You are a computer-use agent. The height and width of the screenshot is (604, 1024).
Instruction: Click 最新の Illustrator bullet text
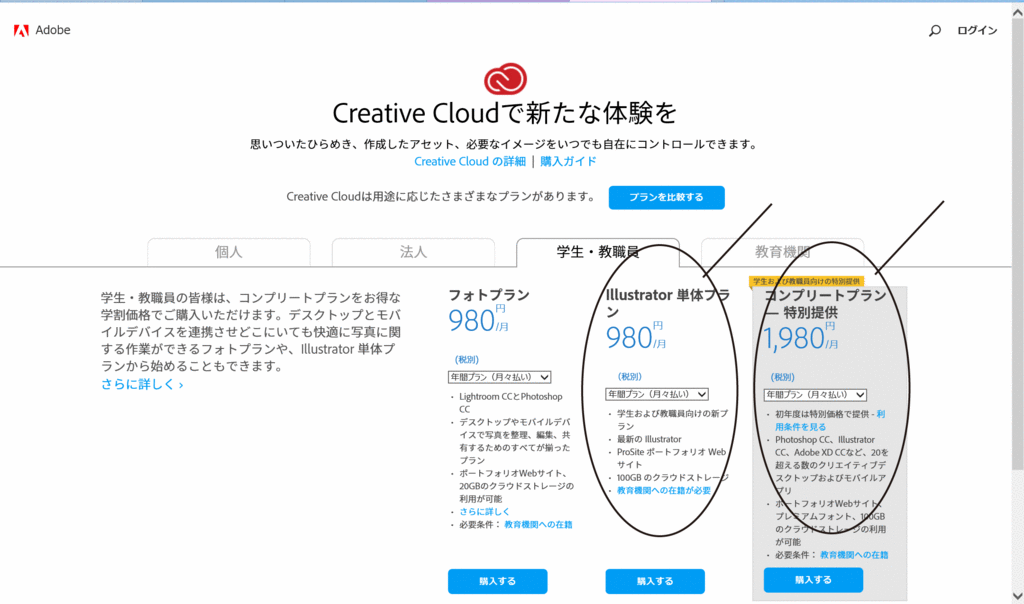(x=649, y=439)
